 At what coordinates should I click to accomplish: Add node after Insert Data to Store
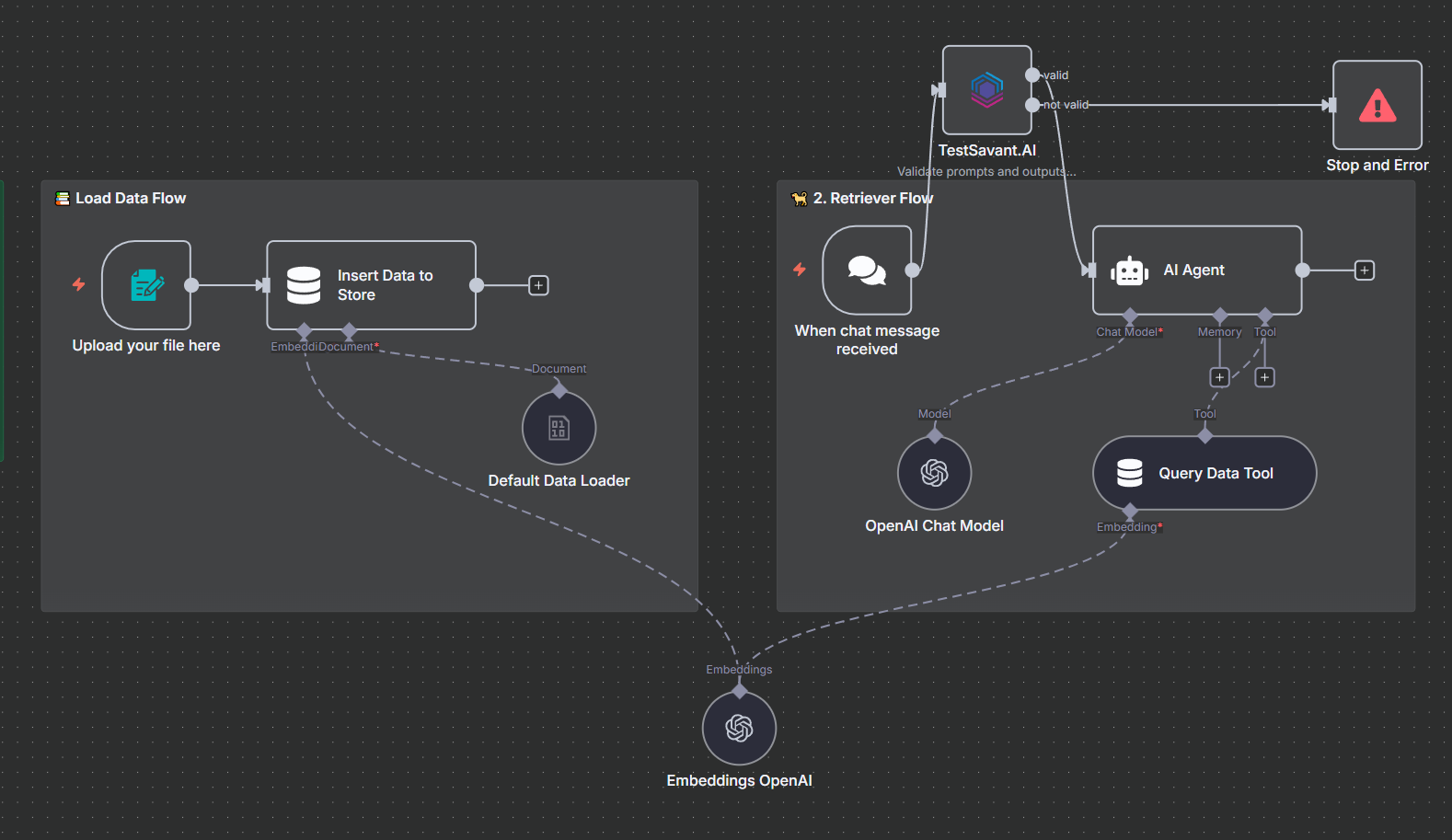click(538, 285)
